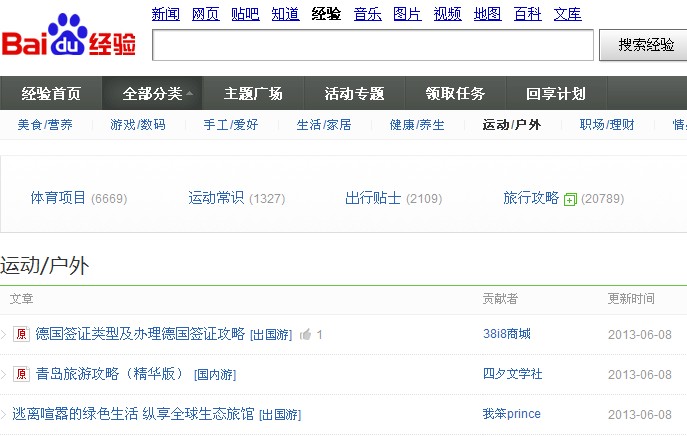Expand the arrow left of 逃离喧嚣 article row
The image size is (687, 436).
click(4, 414)
